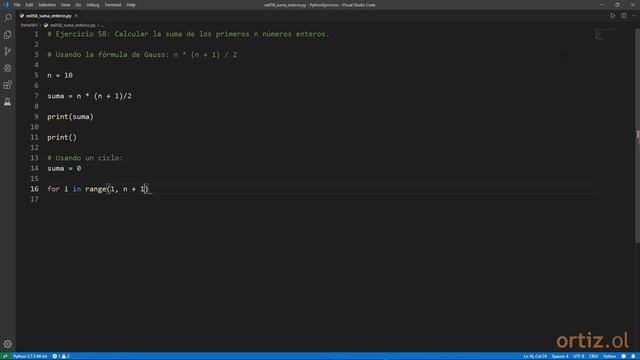Open the Explorer view in the activity bar
This screenshot has width=640, height=360.
click(x=7, y=35)
